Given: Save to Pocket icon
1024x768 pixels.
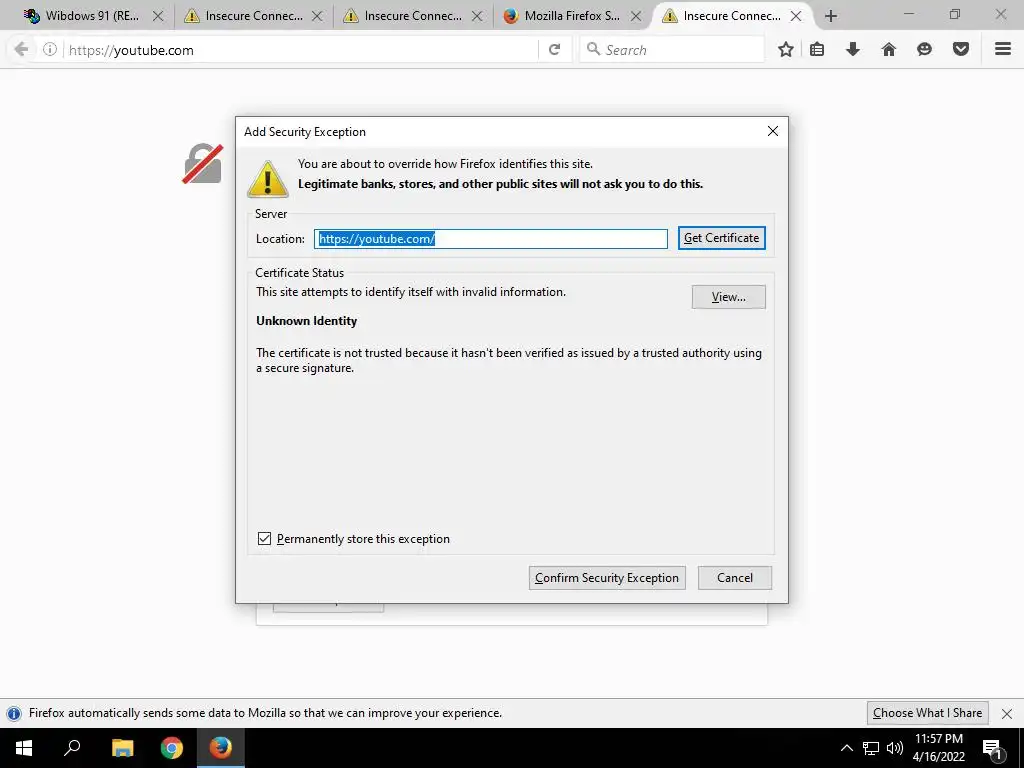Looking at the screenshot, I should [x=961, y=49].
